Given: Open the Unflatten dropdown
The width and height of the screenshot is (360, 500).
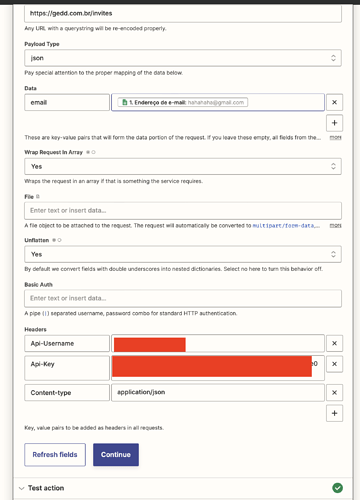Looking at the screenshot, I should 183,254.
